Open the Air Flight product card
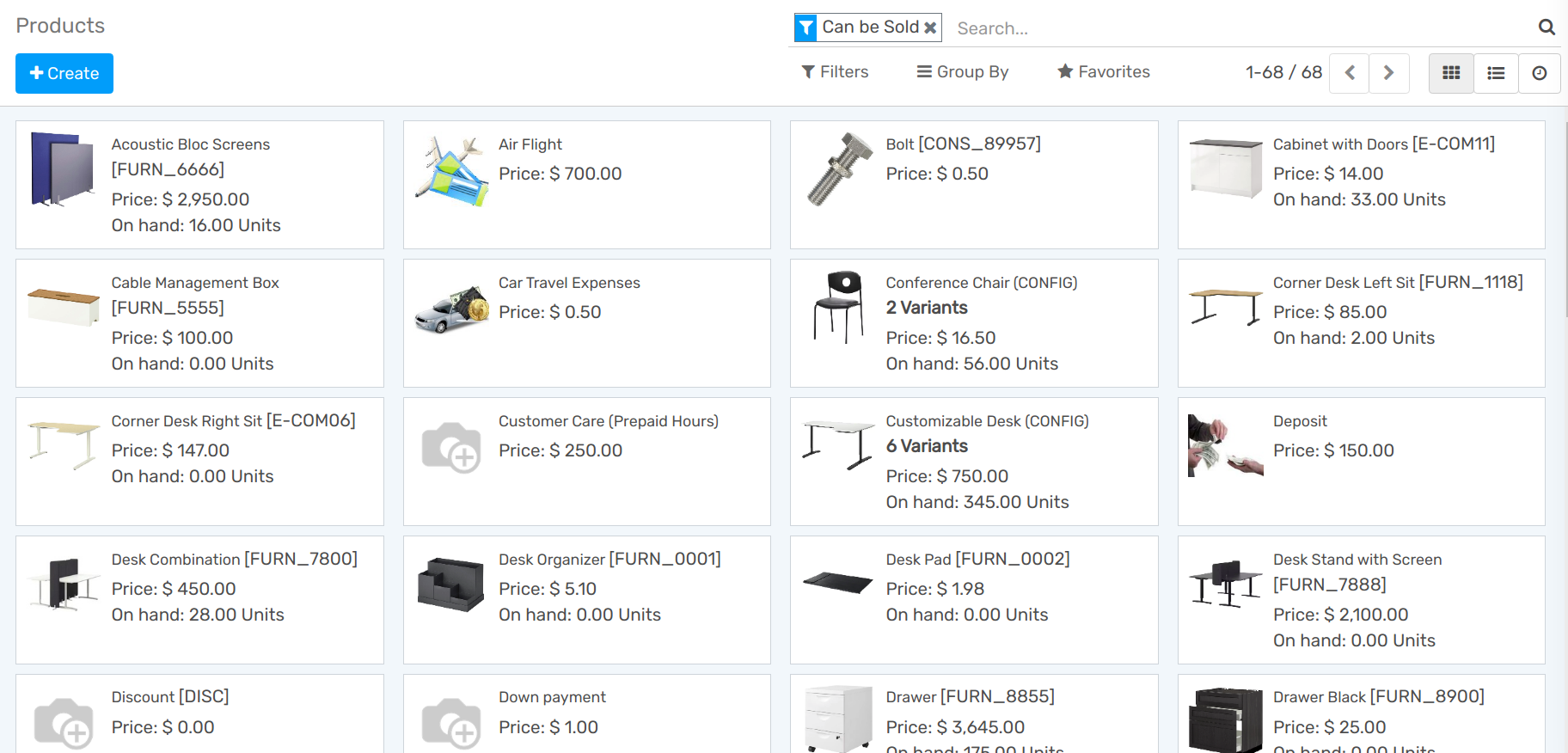Image resolution: width=1568 pixels, height=753 pixels. click(530, 144)
